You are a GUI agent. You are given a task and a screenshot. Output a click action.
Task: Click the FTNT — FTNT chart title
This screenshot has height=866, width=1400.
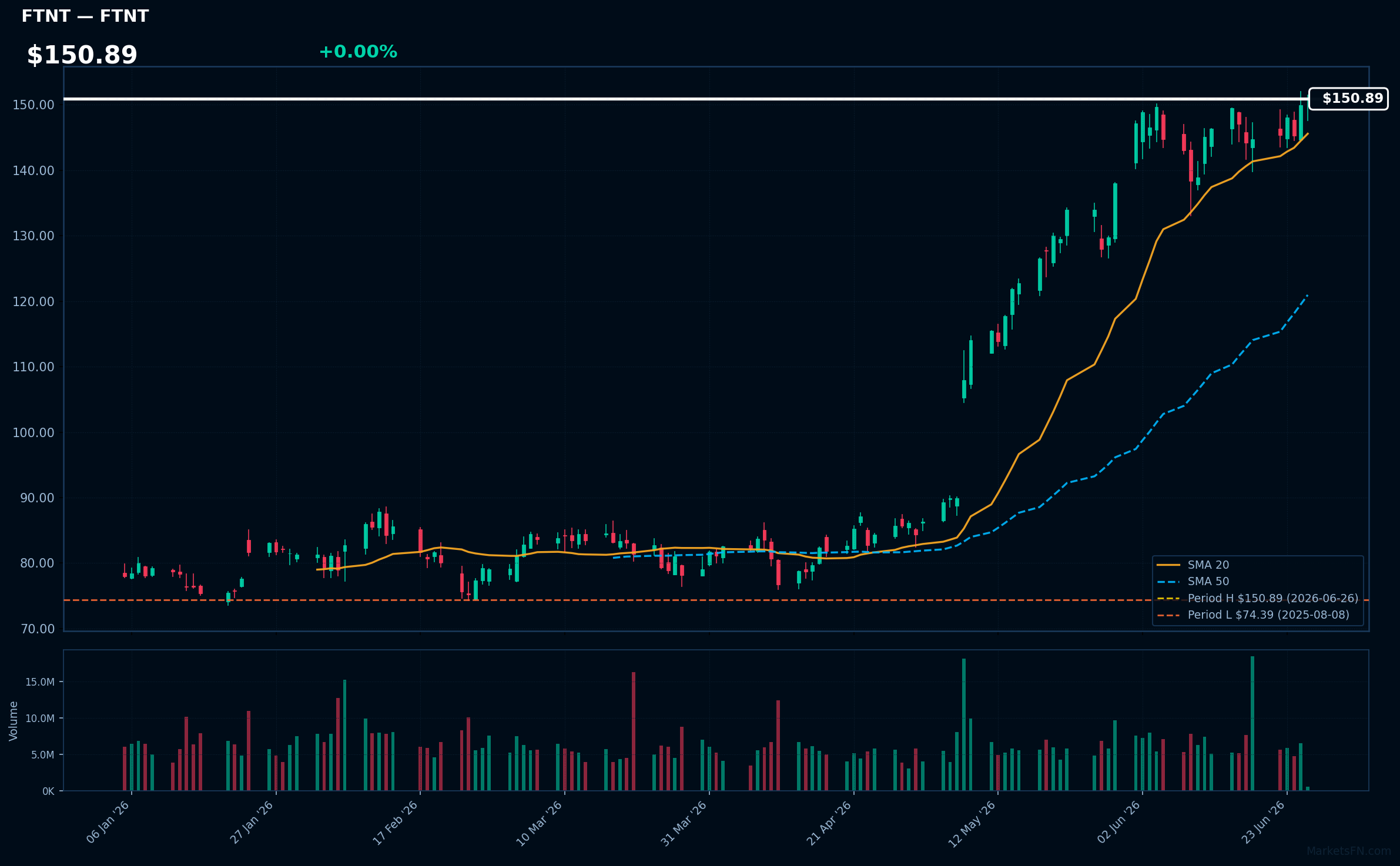coord(85,16)
